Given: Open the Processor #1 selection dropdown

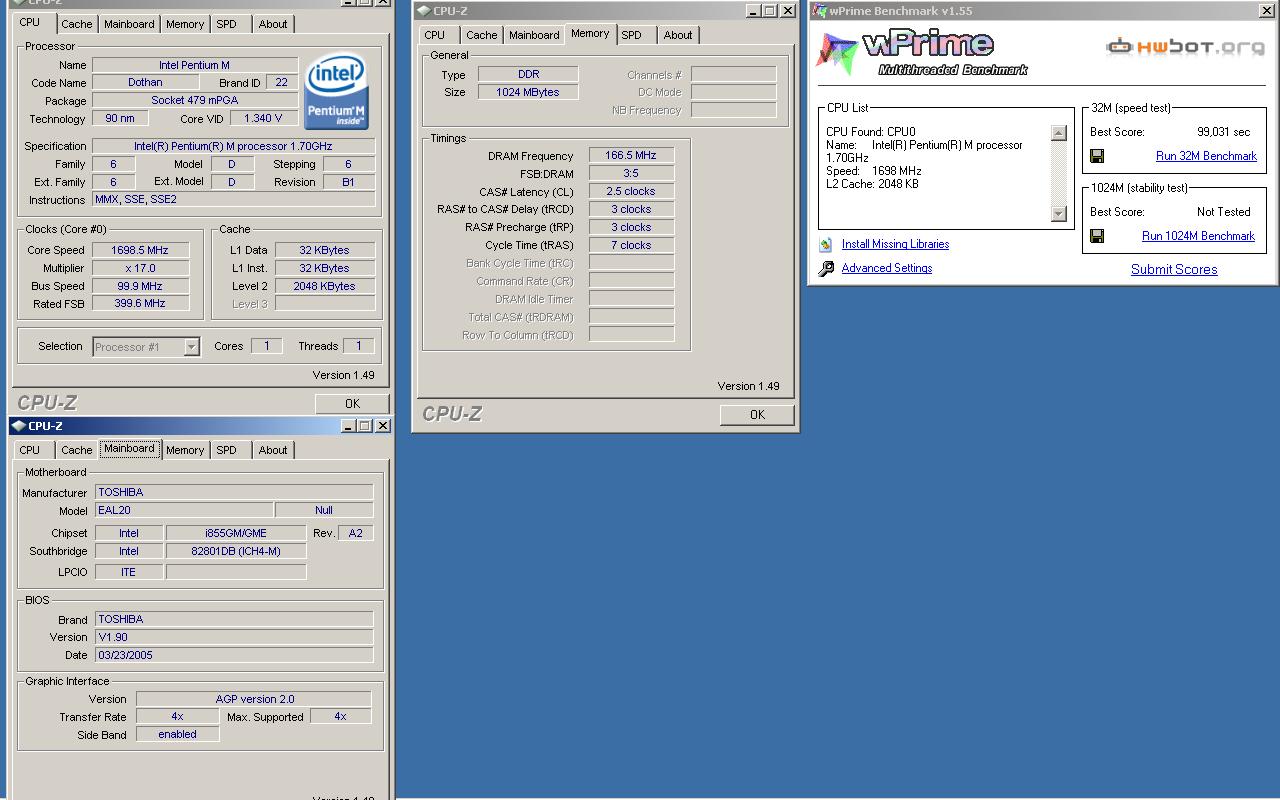Looking at the screenshot, I should pyautogui.click(x=191, y=347).
